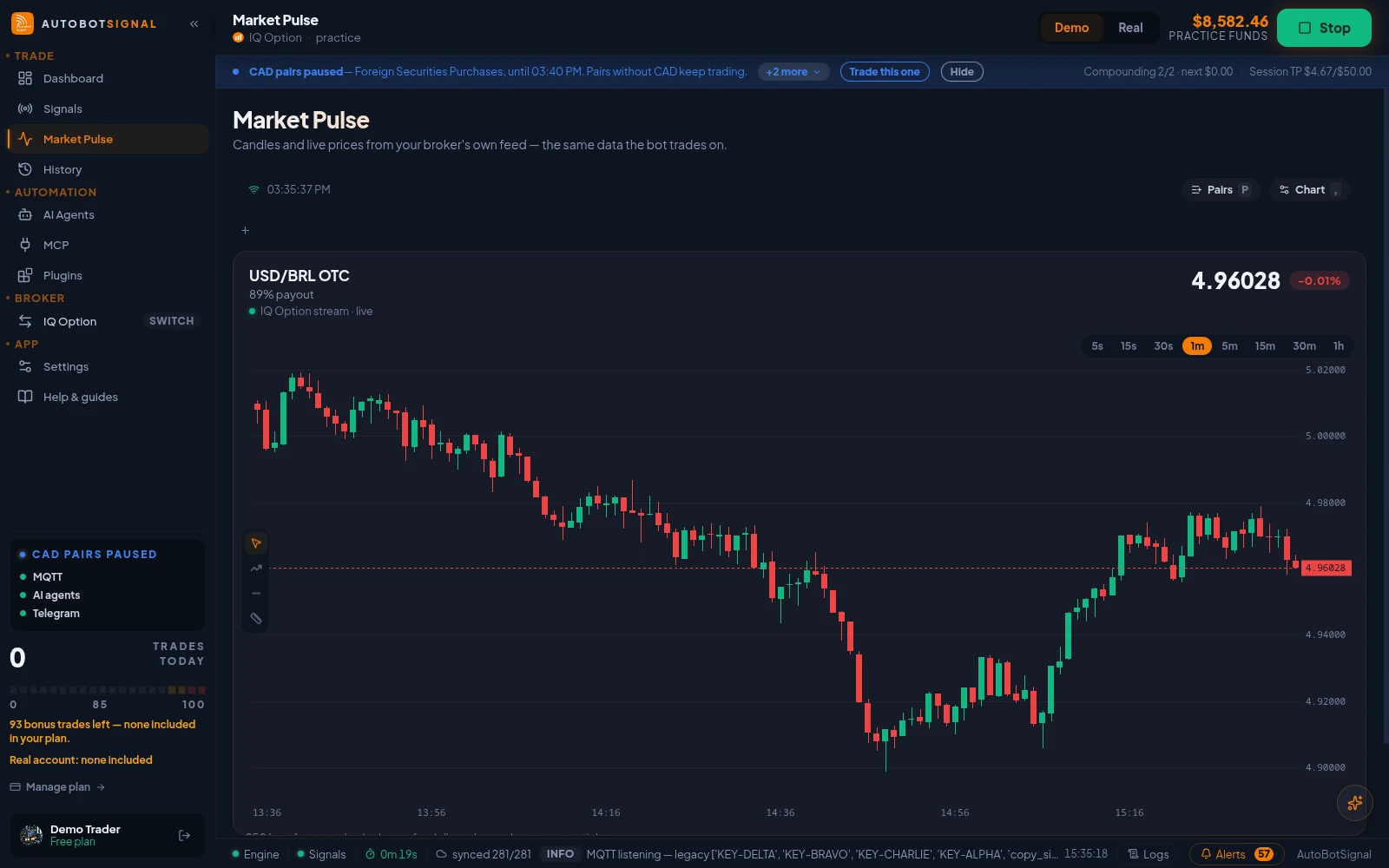Image resolution: width=1389 pixels, height=868 pixels.
Task: Switch chart to 30m timeframe
Action: pyautogui.click(x=1304, y=346)
